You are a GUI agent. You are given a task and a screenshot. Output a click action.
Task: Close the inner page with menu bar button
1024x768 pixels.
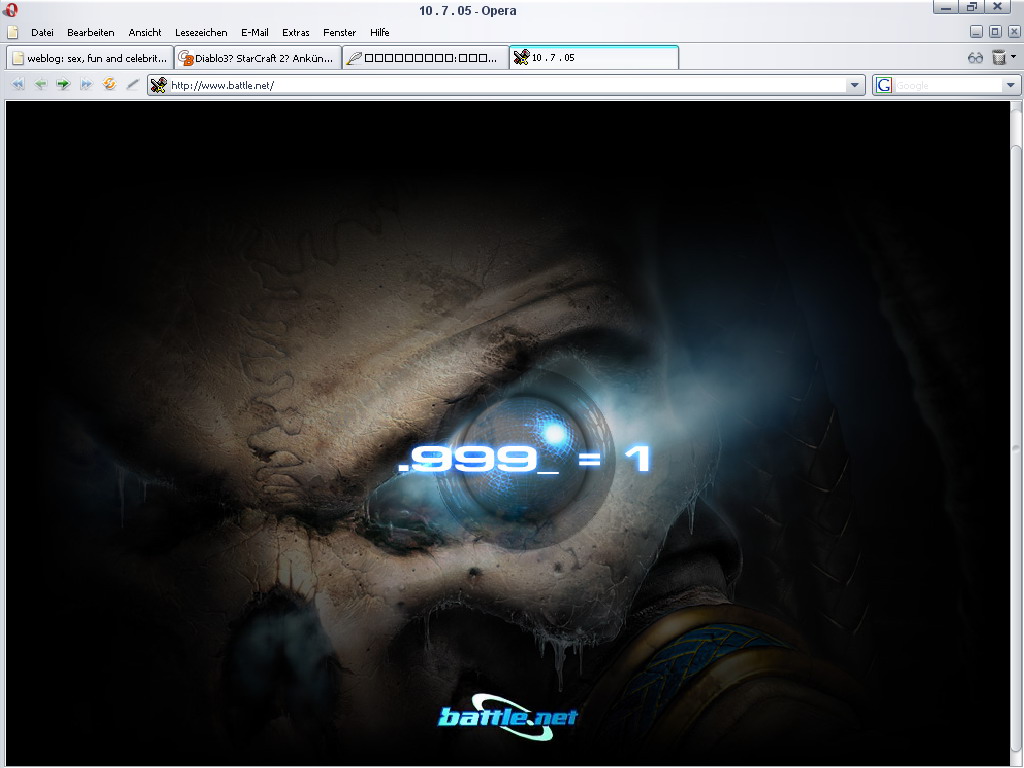(1014, 32)
